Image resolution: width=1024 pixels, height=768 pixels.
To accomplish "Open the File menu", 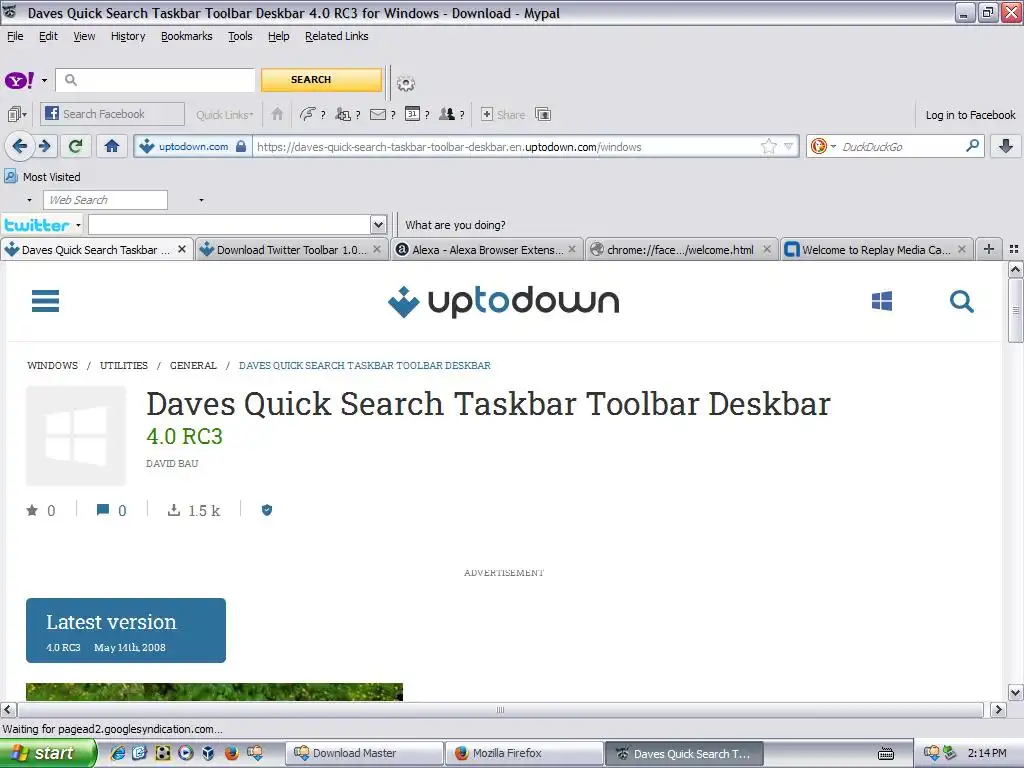I will point(15,37).
